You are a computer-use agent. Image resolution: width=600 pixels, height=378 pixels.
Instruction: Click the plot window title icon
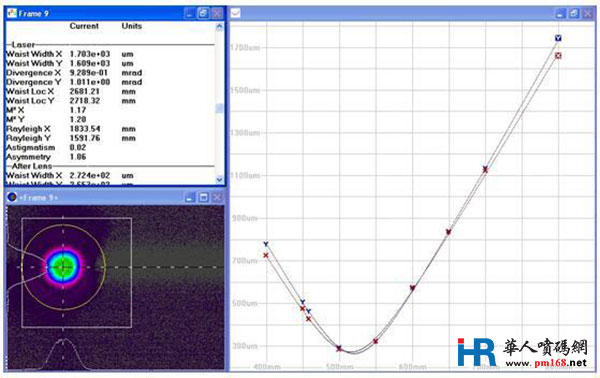(235, 13)
